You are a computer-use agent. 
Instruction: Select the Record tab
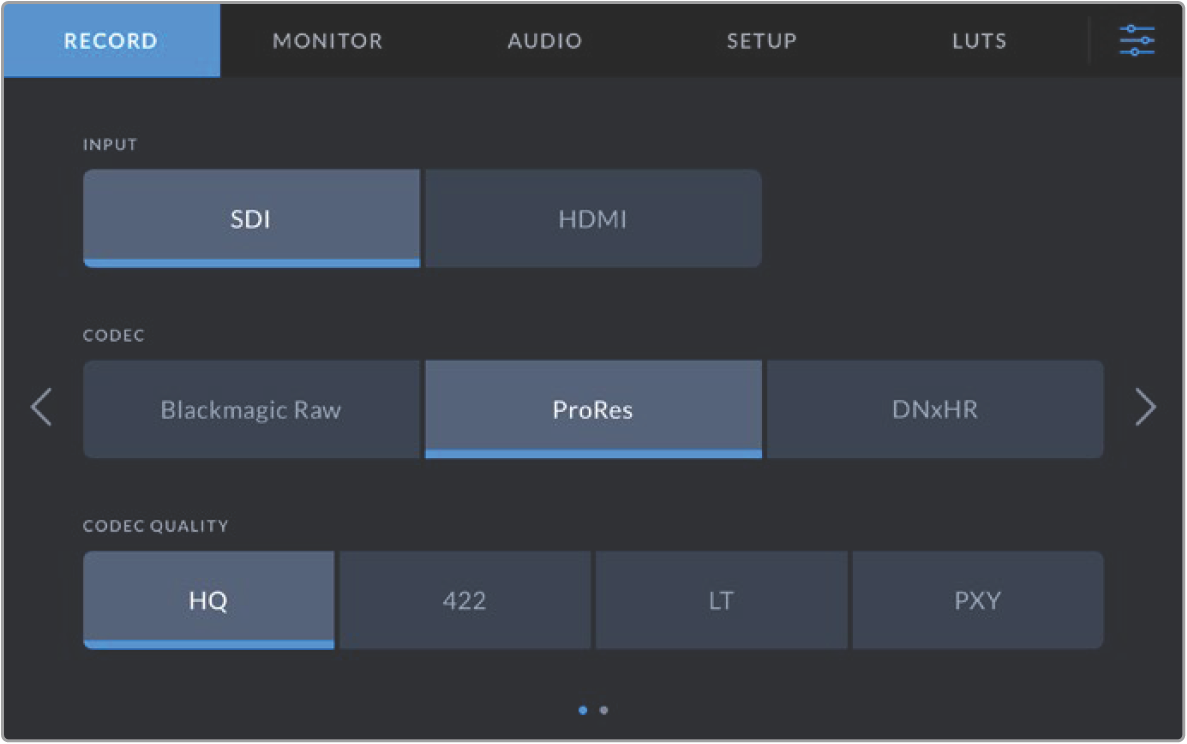[x=111, y=41]
